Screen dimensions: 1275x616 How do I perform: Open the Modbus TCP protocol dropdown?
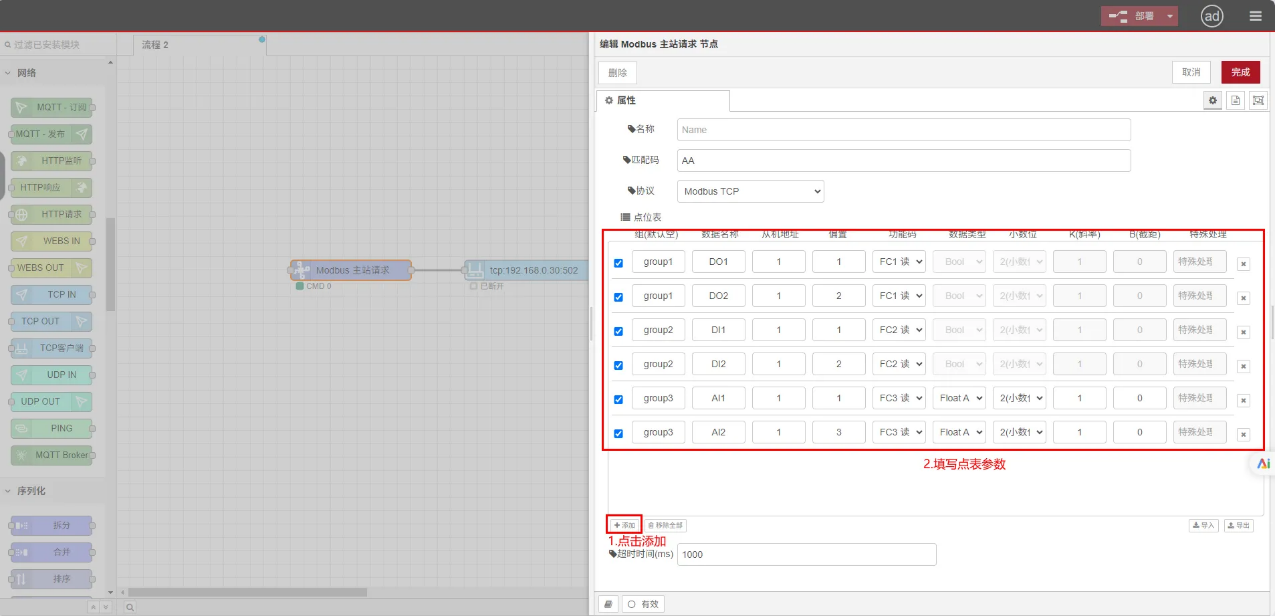pyautogui.click(x=750, y=191)
